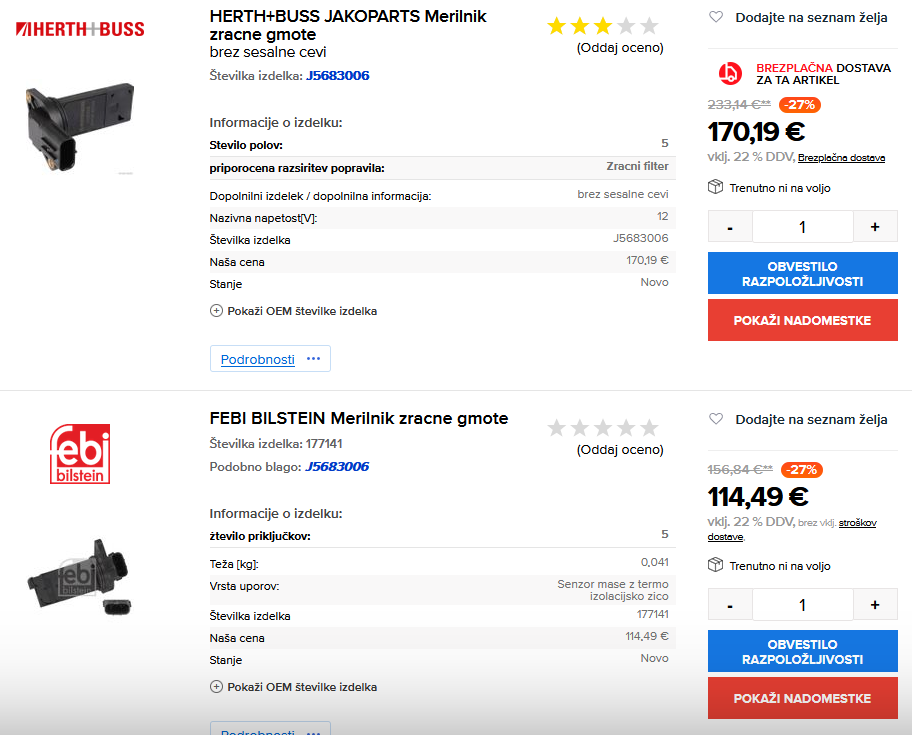Click the package availability icon for HERTH+BUSS
This screenshot has height=735, width=912.
coord(715,187)
